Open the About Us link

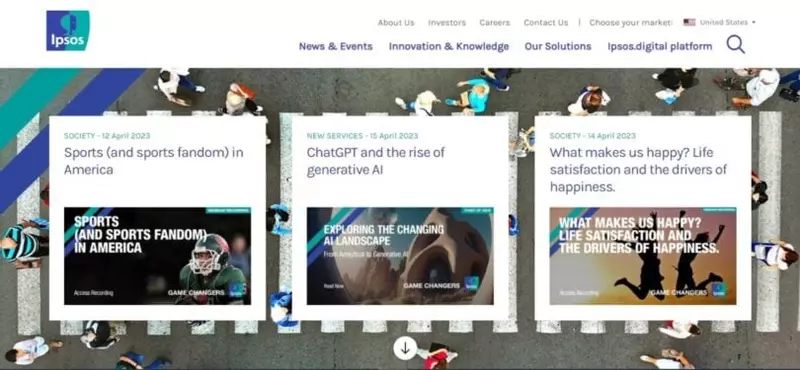(x=396, y=22)
